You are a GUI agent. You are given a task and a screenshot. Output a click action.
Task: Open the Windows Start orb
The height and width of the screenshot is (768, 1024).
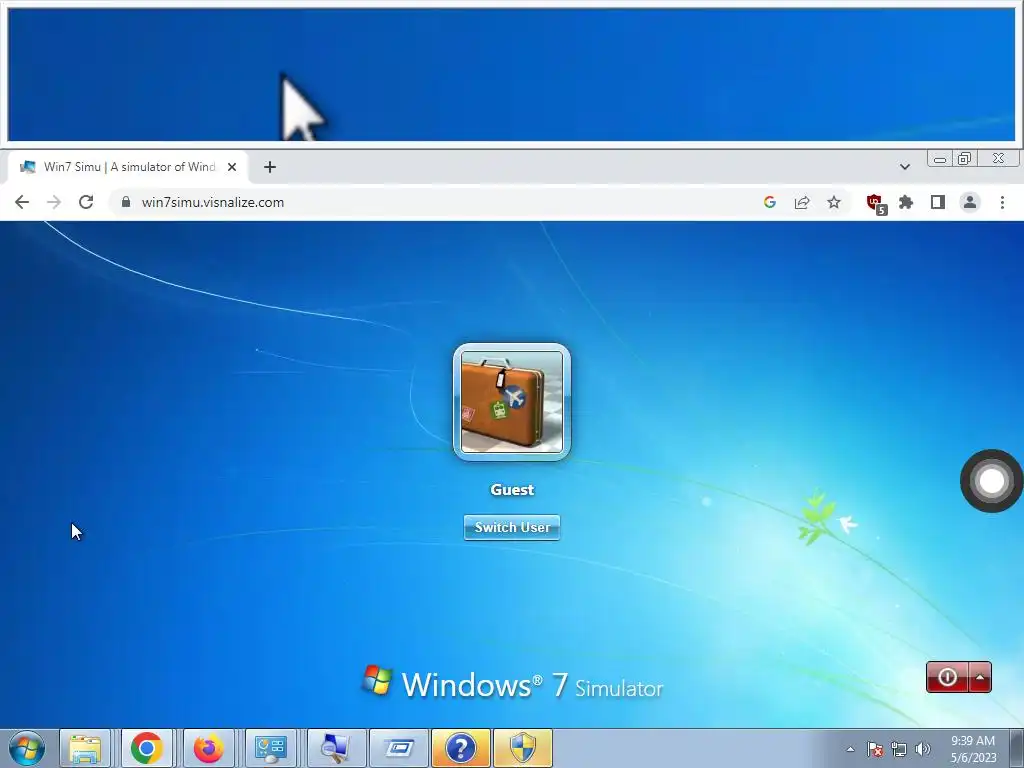(27, 748)
